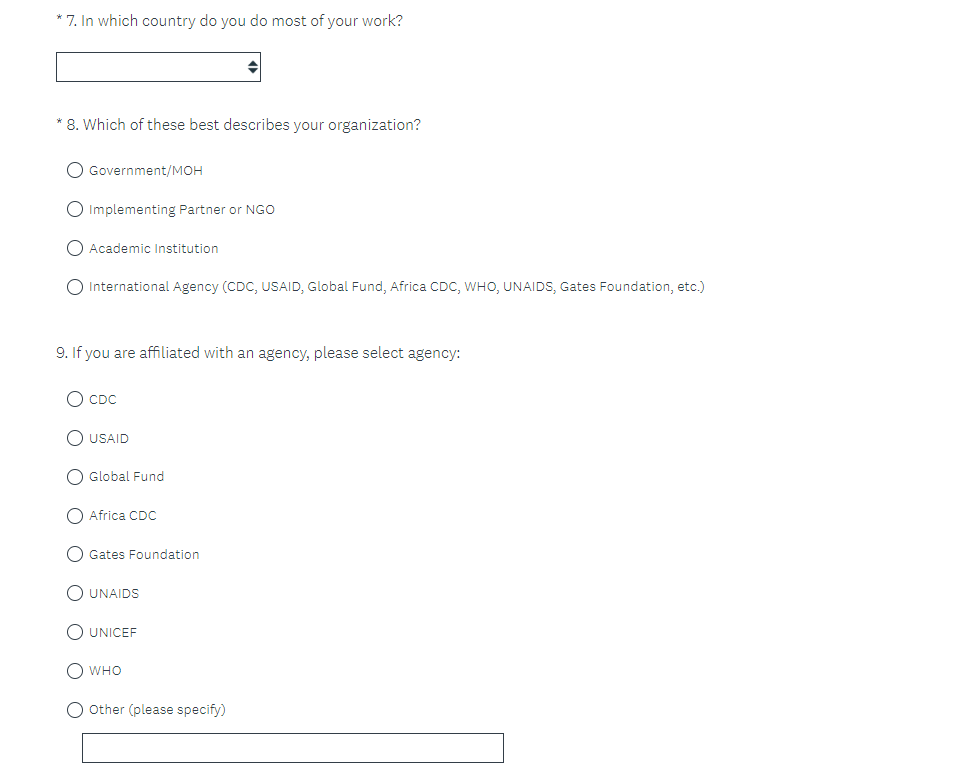
Task: Select UNICEF agency option
Action: 75,632
